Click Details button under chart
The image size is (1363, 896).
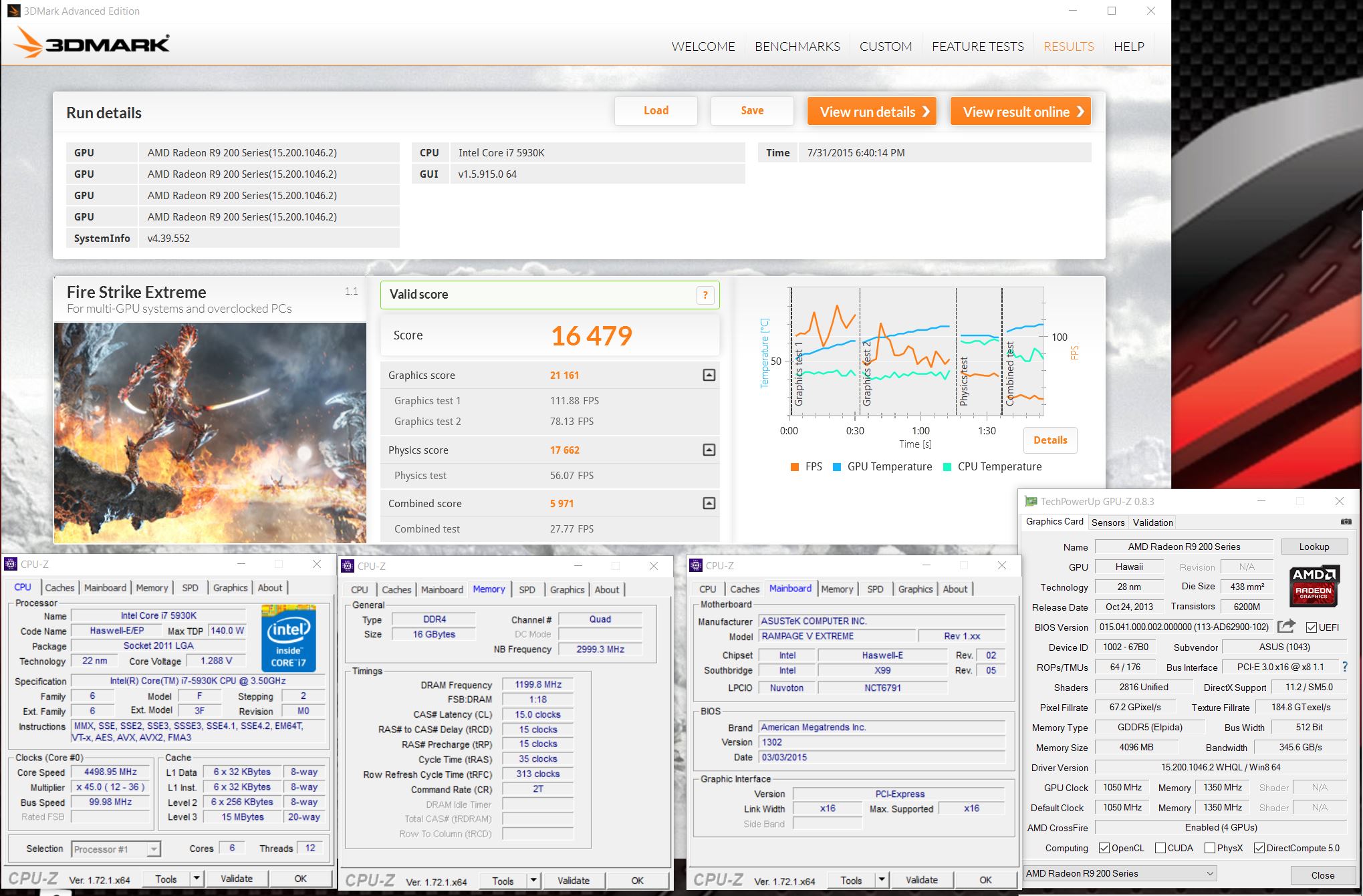1050,440
